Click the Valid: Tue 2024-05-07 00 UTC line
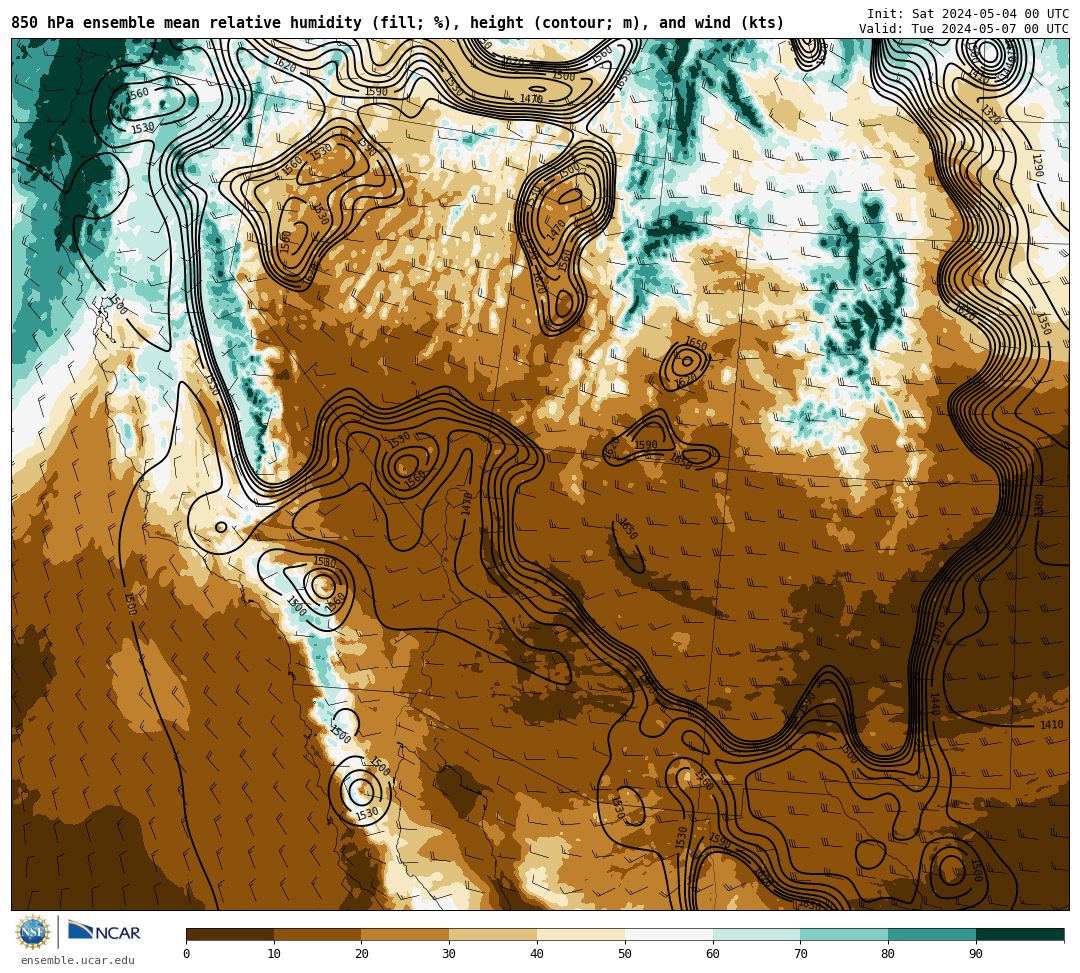 point(964,29)
